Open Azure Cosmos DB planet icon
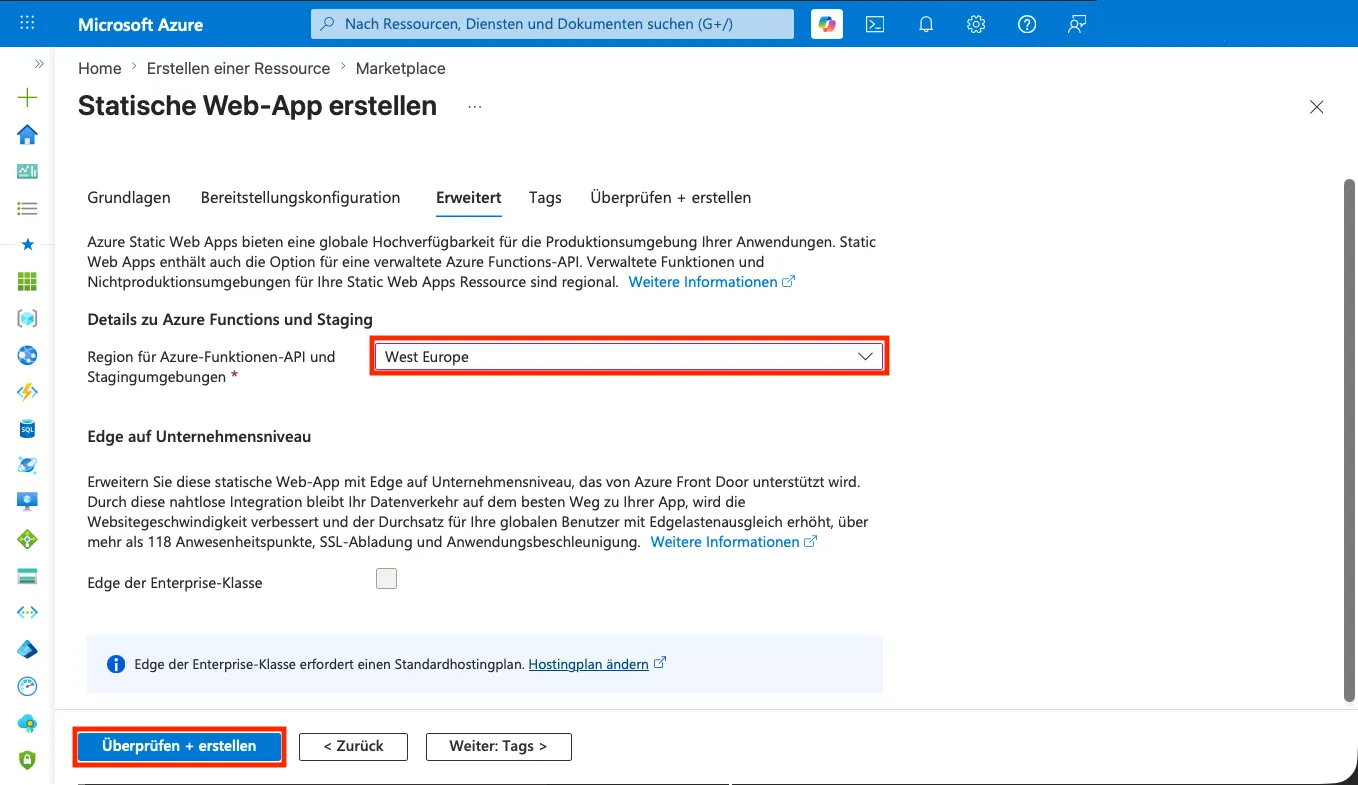This screenshot has height=785, width=1358. (x=27, y=465)
